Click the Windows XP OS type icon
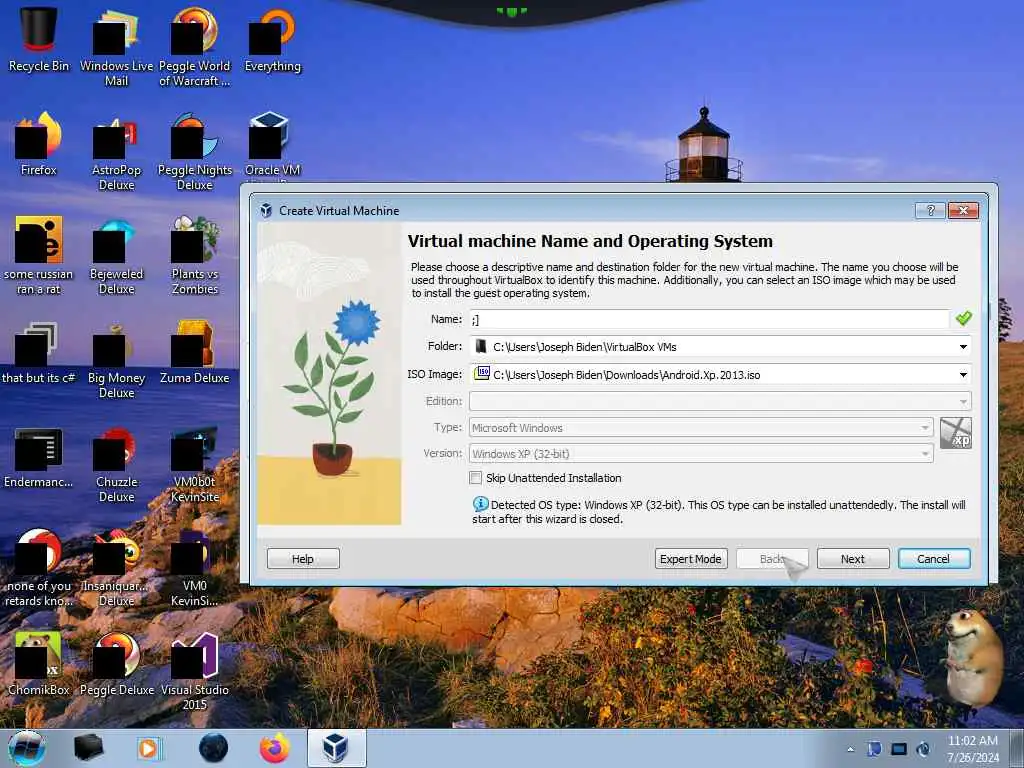The width and height of the screenshot is (1024, 768). coord(955,434)
